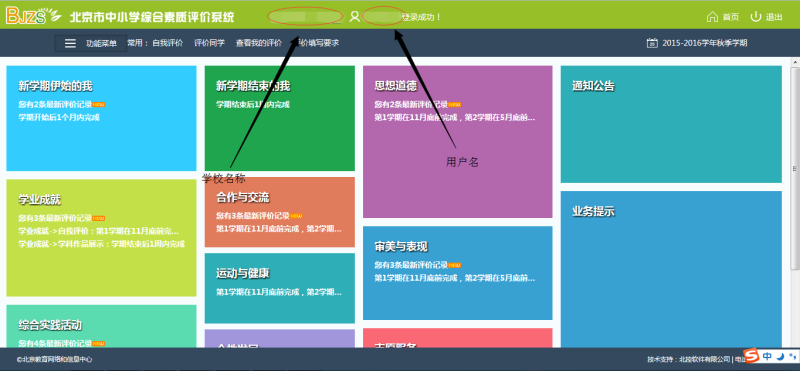Open the 合作与交流 orange tile
The height and width of the screenshot is (371, 800).
click(x=280, y=212)
